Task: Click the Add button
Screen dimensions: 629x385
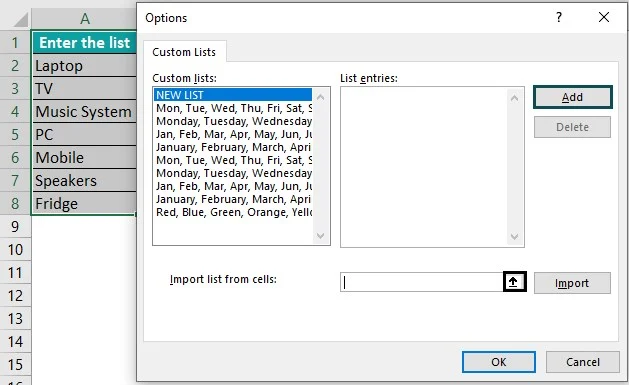Action: [x=572, y=97]
